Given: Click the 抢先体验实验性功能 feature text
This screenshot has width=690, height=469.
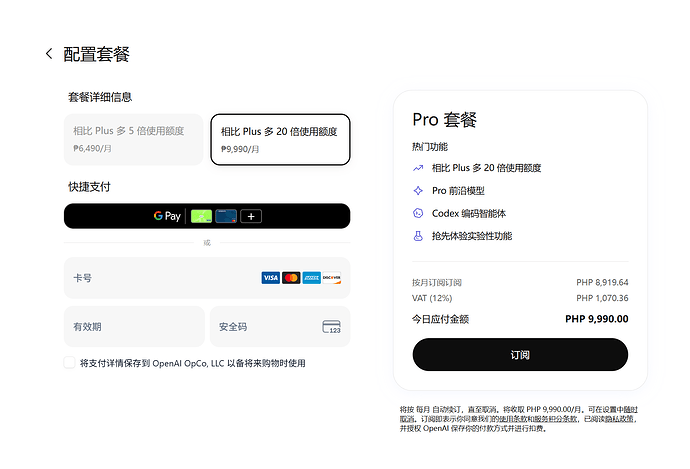Looking at the screenshot, I should pos(472,236).
